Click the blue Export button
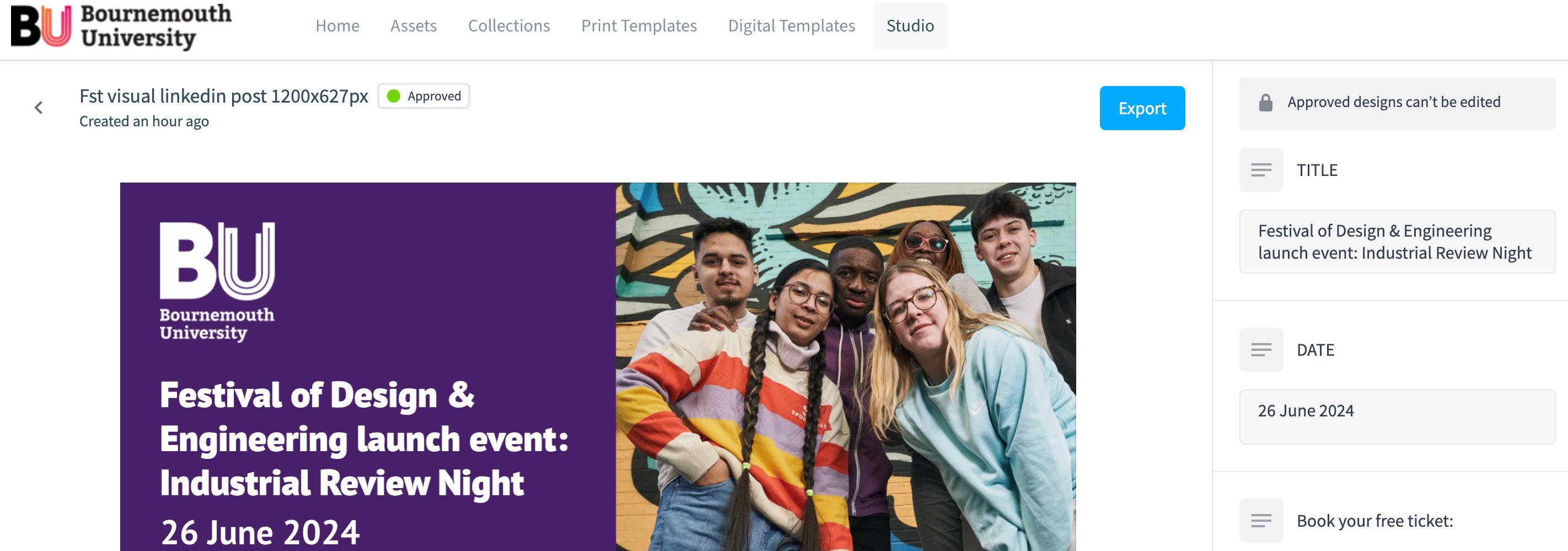This screenshot has height=551, width=1568. tap(1142, 108)
